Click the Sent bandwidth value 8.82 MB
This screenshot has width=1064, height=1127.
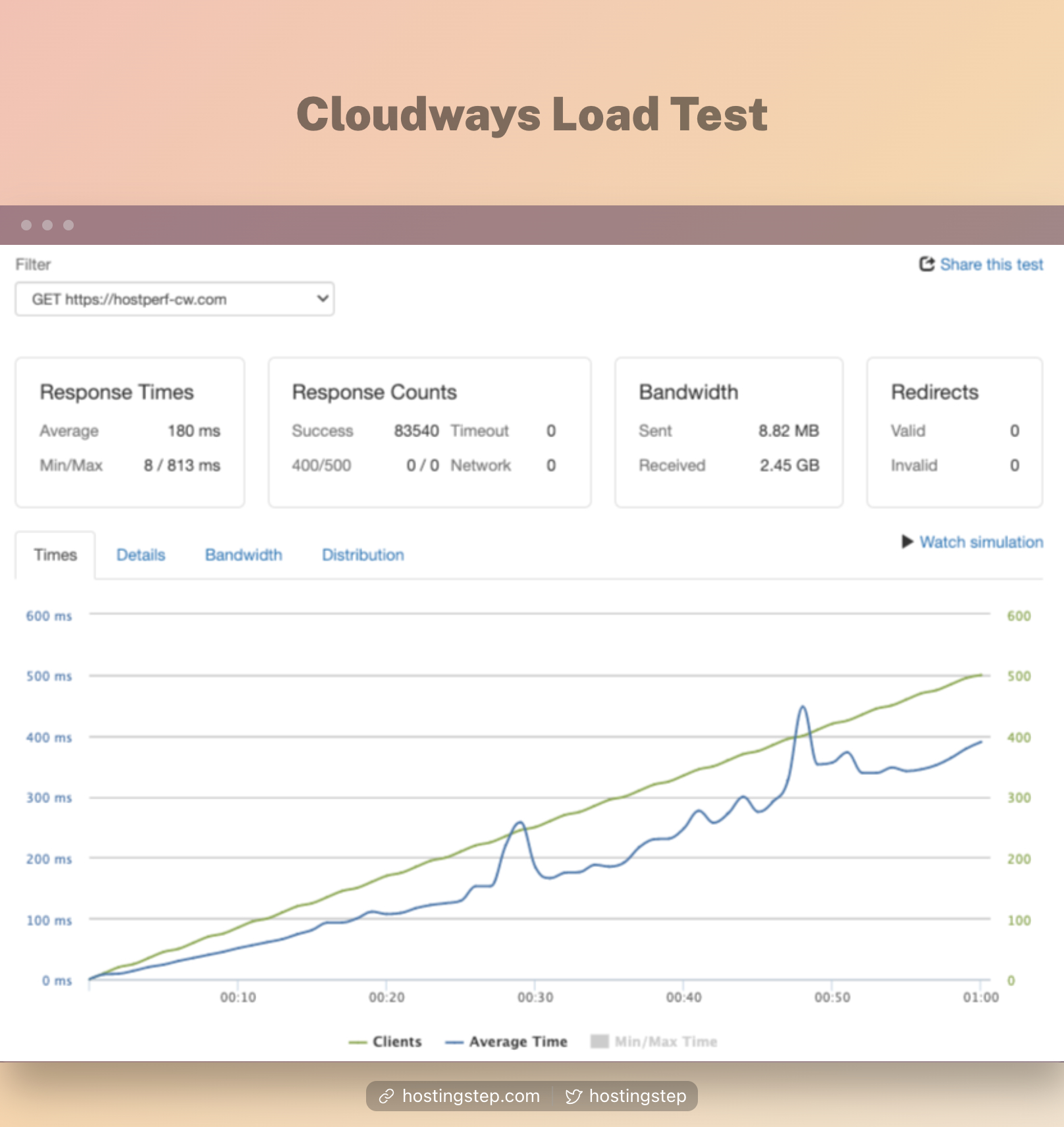point(789,431)
